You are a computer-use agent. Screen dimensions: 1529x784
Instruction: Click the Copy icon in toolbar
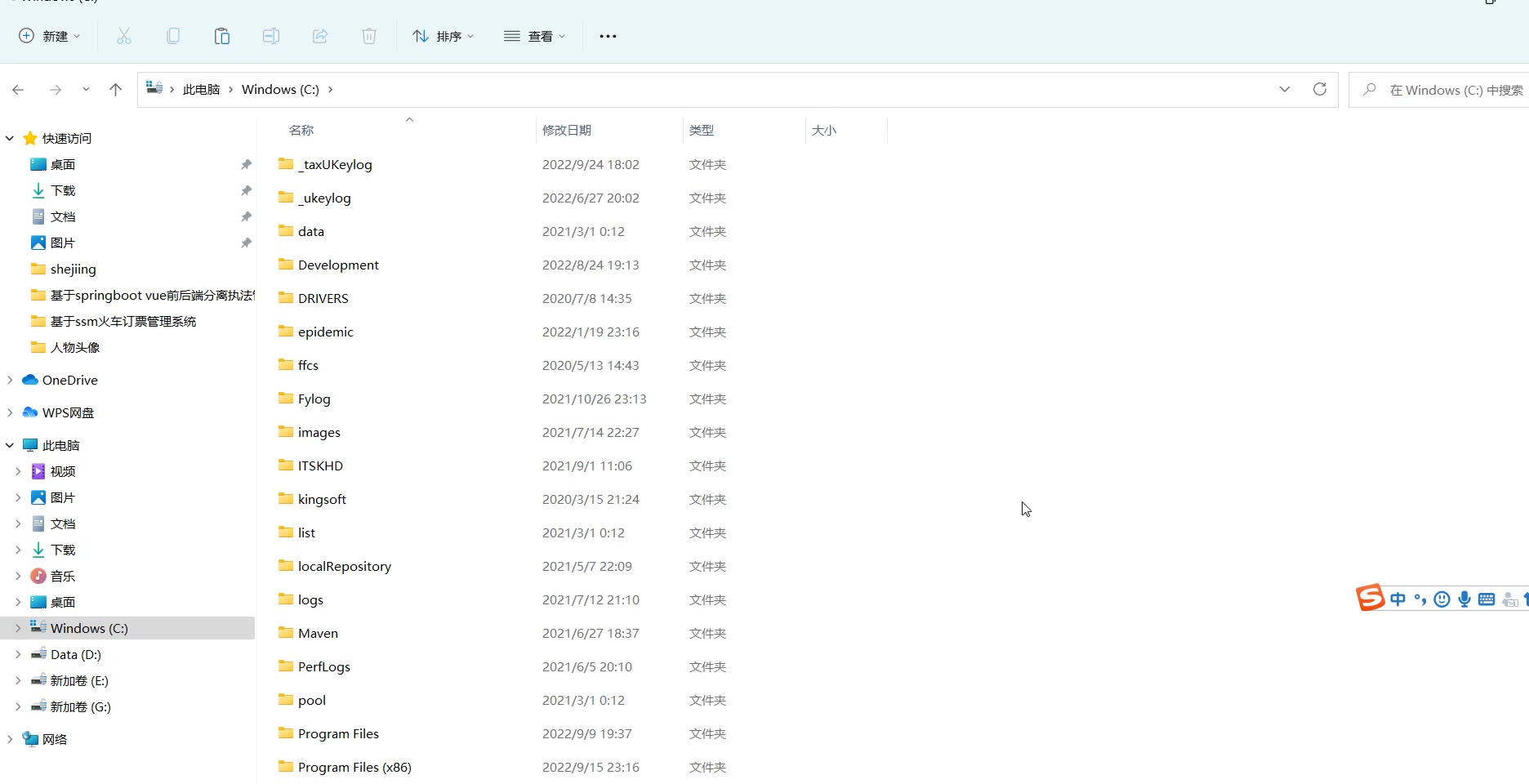pos(173,36)
